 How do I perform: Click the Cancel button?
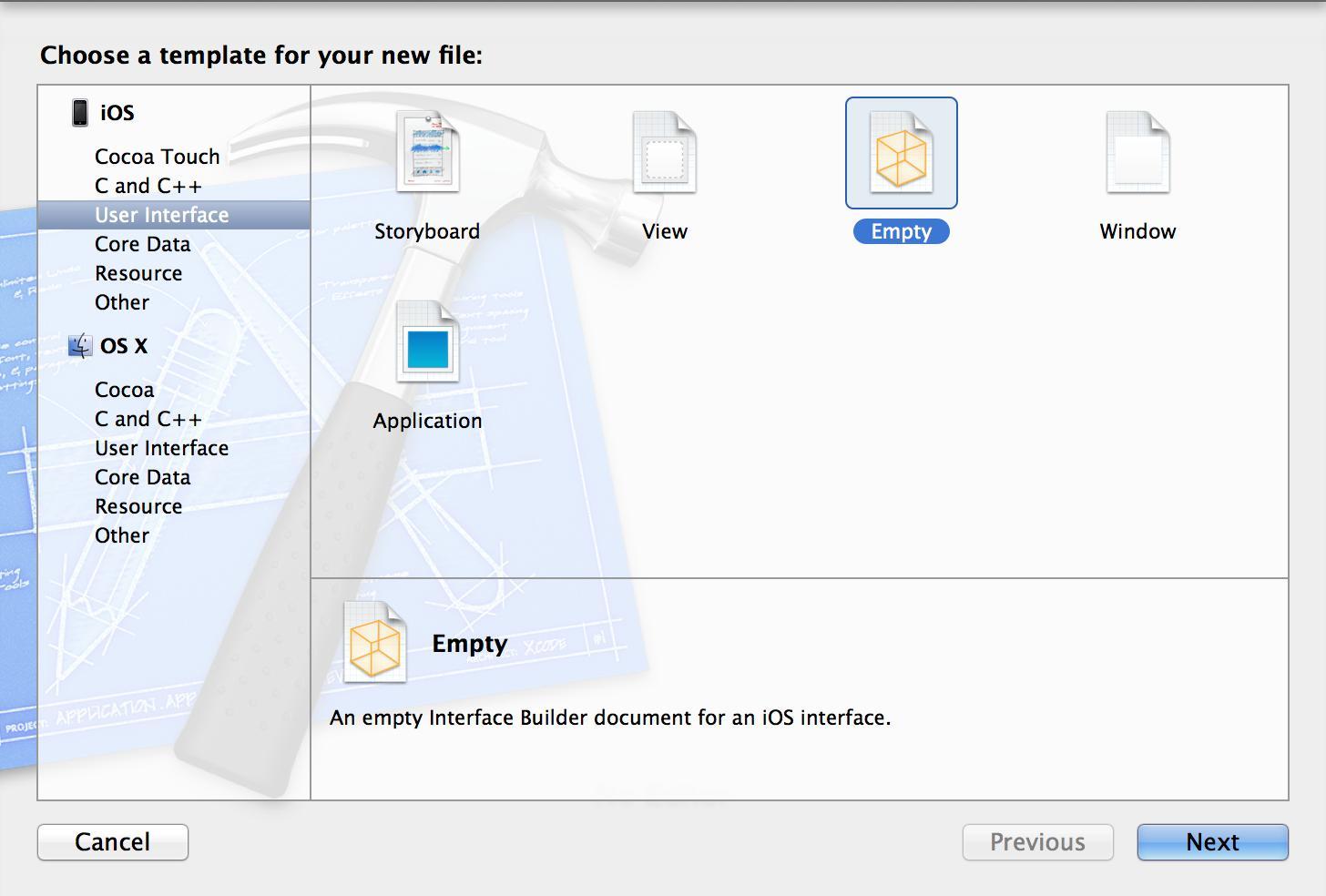[x=113, y=842]
